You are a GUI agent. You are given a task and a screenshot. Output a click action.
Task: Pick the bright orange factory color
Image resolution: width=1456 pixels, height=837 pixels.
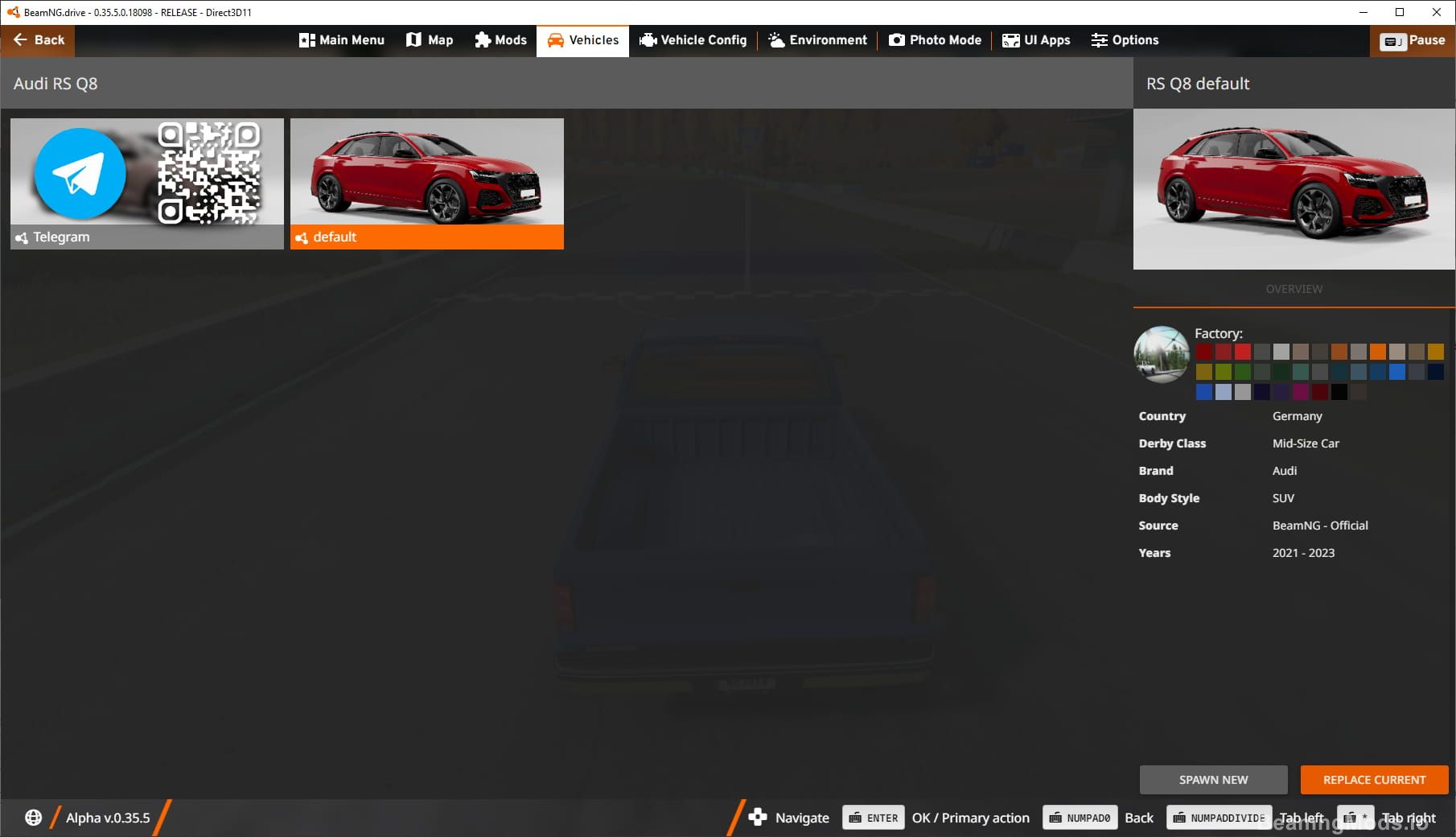click(x=1378, y=352)
